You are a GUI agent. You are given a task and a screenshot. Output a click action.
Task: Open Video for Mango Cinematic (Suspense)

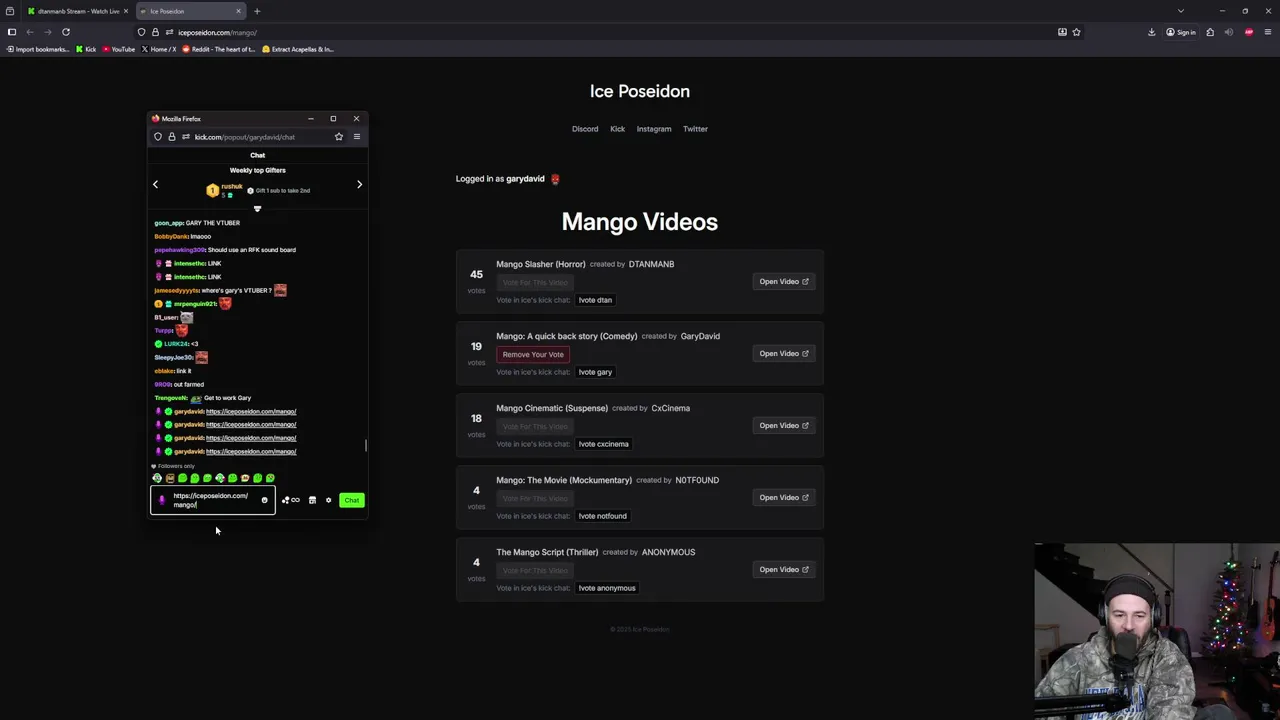click(x=783, y=426)
